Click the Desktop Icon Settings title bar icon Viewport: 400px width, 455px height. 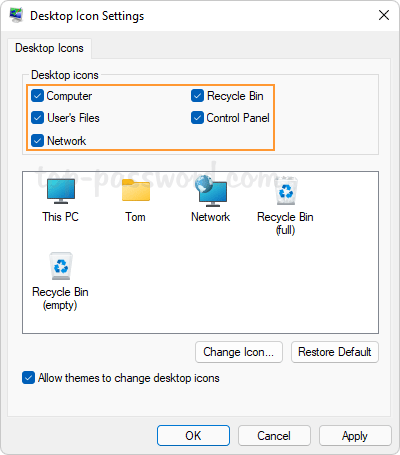16,15
